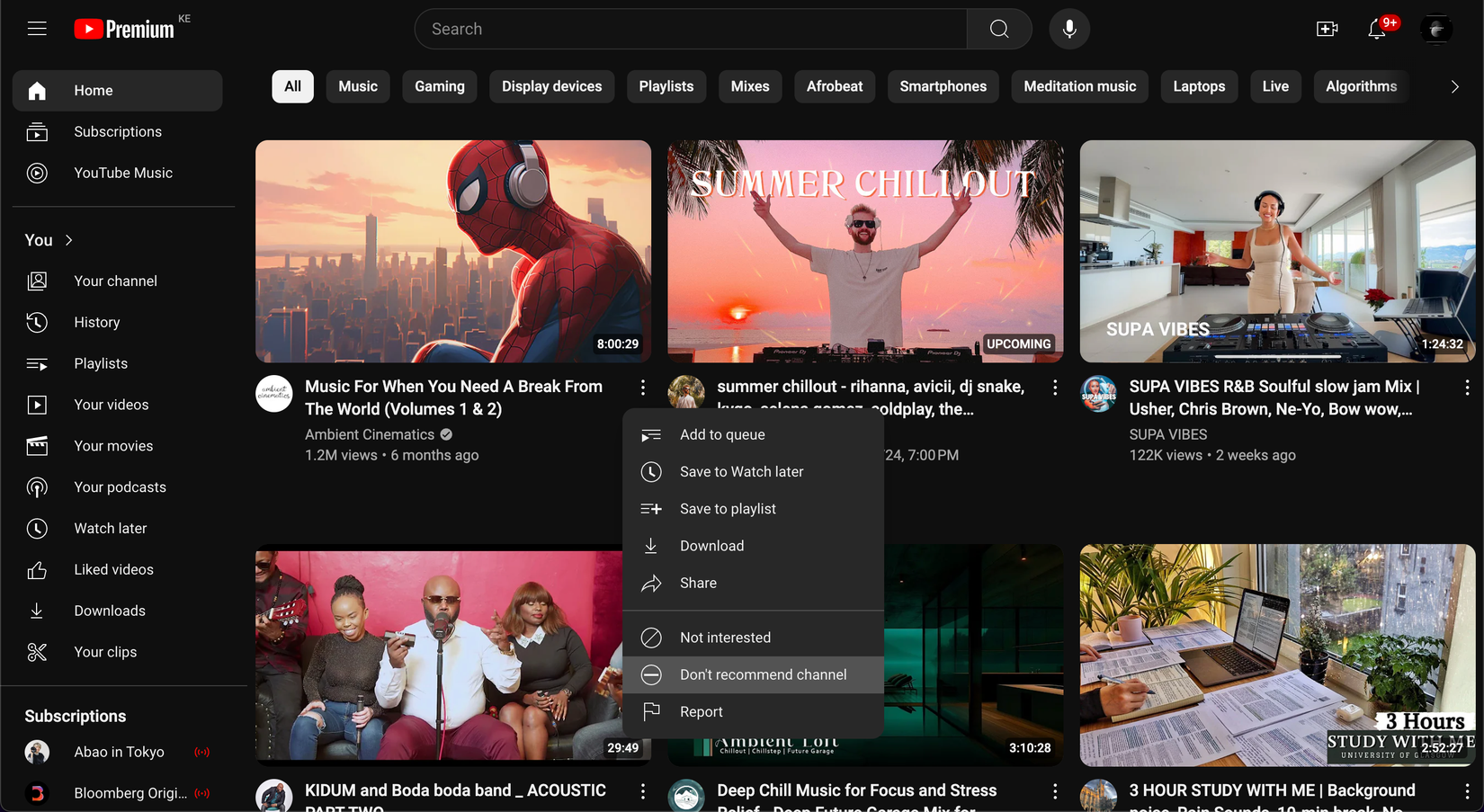Viewport: 1484px width, 812px height.
Task: Open History from the sidebar
Action: tap(96, 322)
